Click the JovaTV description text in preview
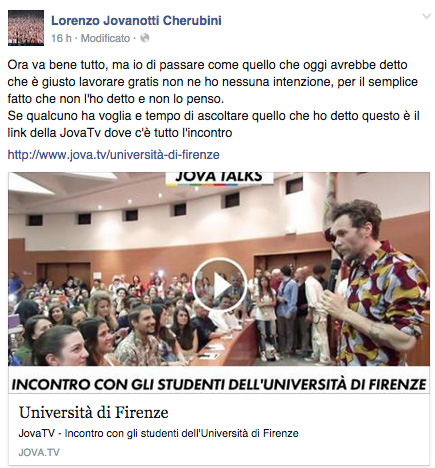 tap(159, 433)
